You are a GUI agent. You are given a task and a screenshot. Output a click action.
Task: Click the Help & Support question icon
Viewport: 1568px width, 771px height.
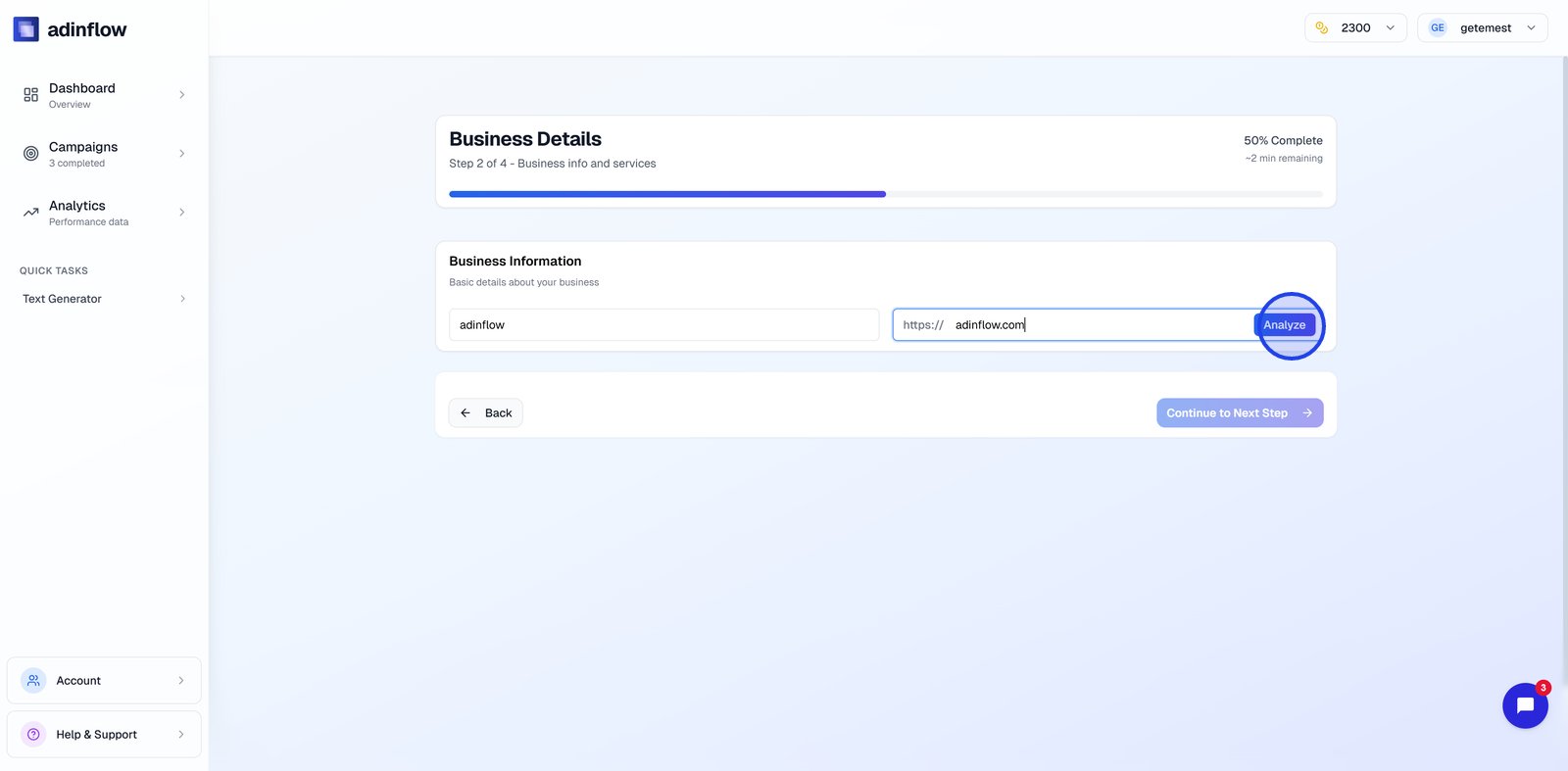pyautogui.click(x=33, y=735)
